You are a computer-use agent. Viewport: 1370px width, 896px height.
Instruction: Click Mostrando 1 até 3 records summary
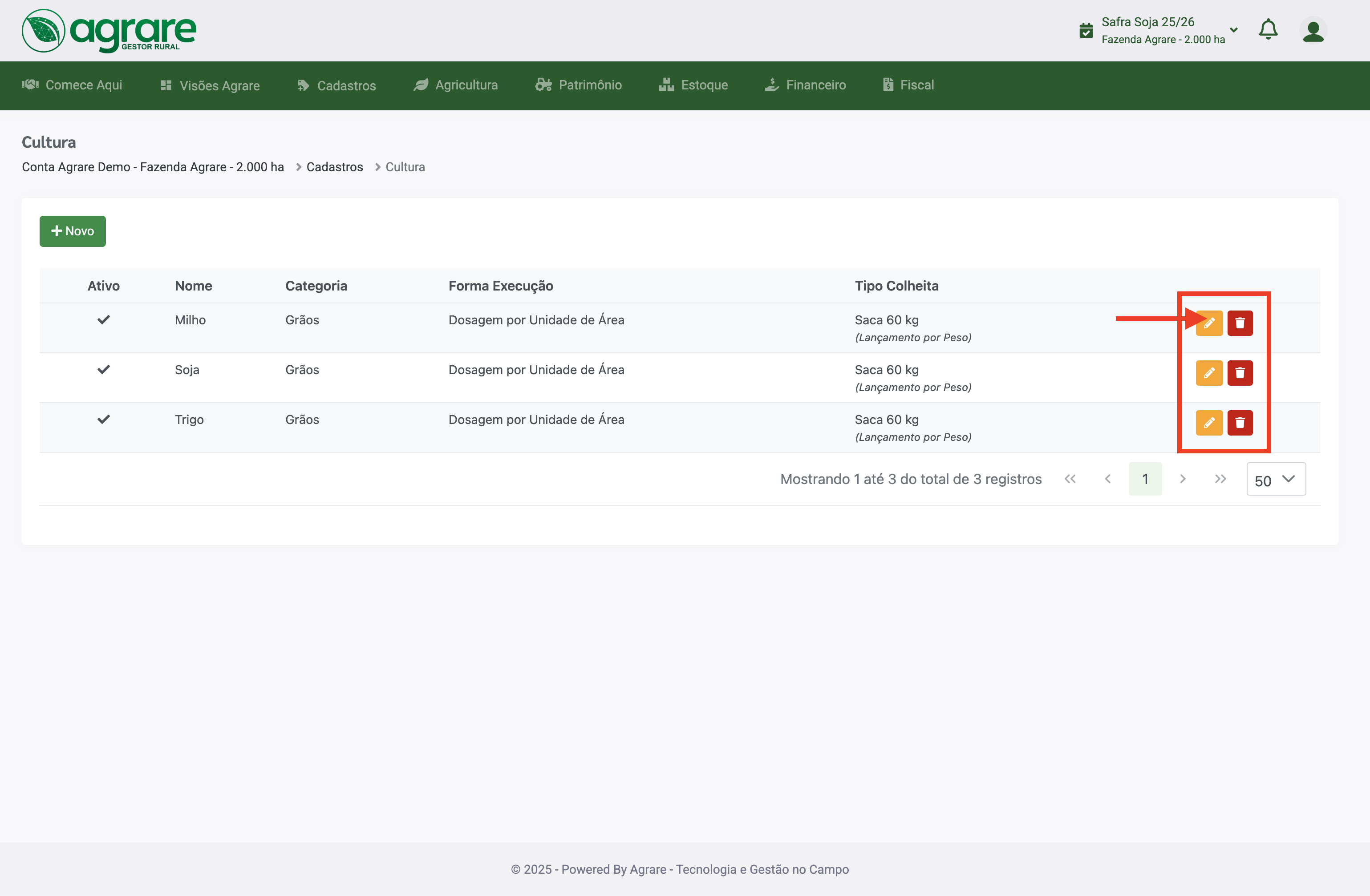911,479
